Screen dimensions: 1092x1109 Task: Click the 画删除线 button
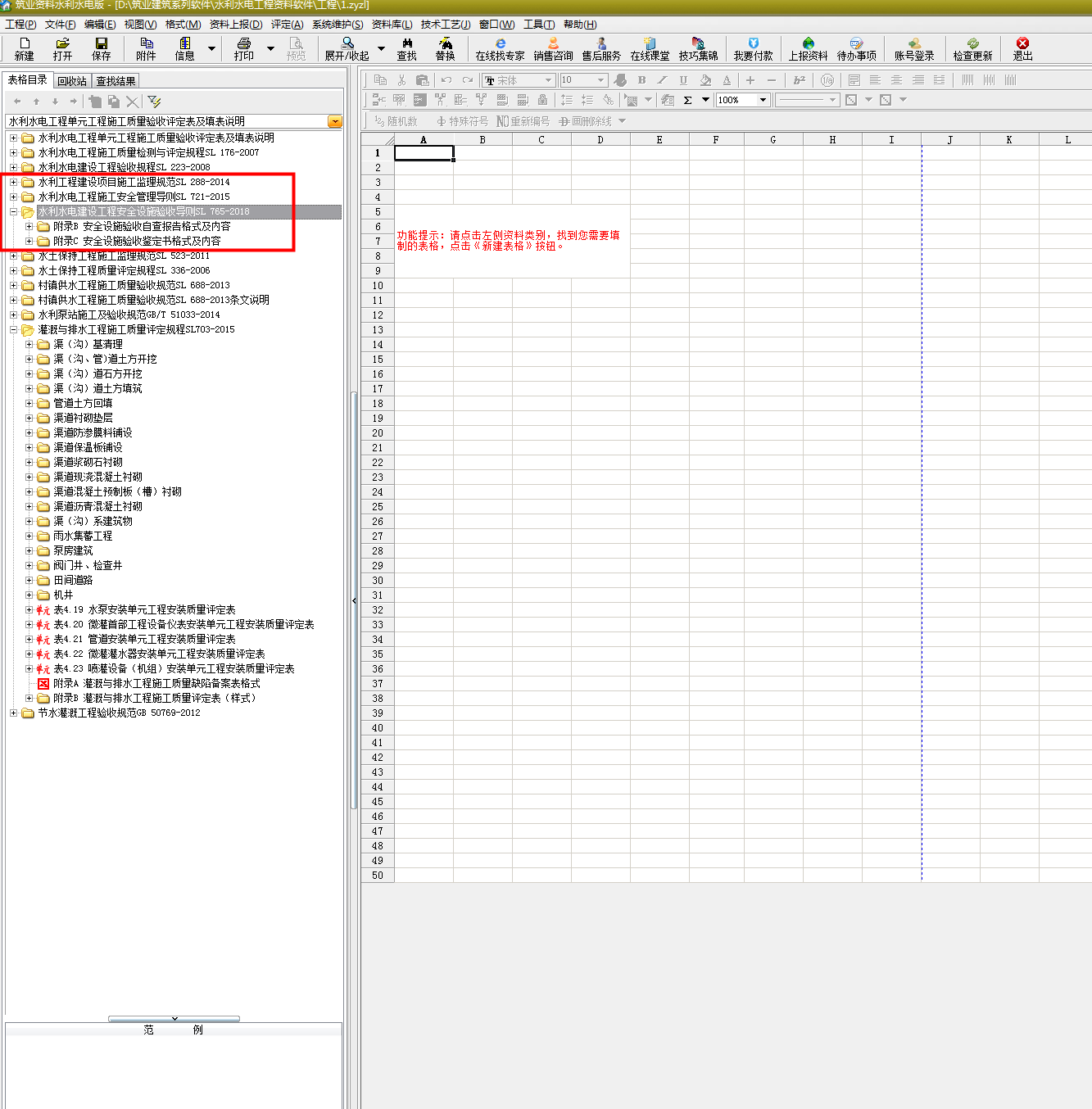[586, 121]
